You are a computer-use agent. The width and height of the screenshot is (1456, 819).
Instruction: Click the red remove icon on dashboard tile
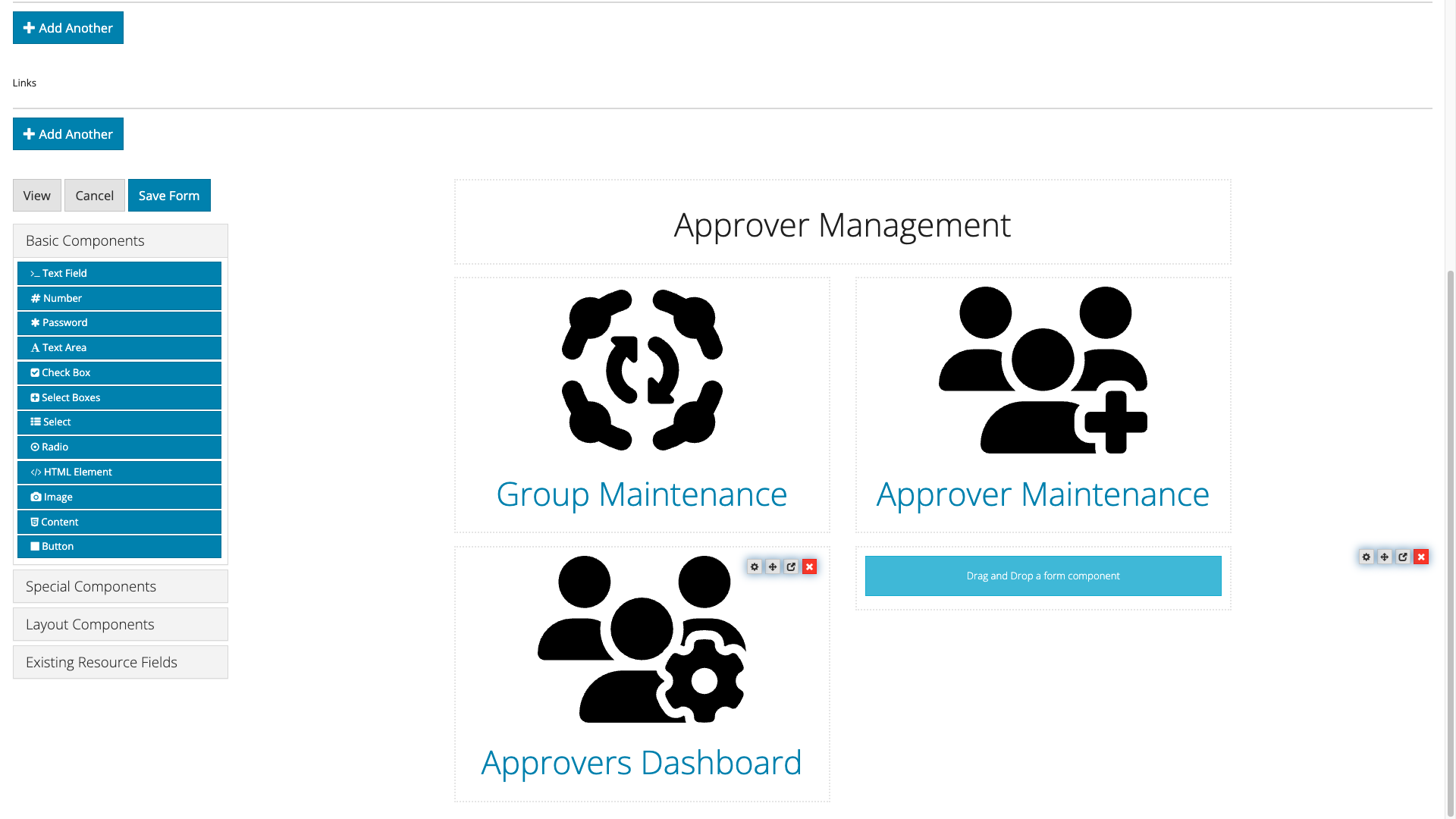809,567
